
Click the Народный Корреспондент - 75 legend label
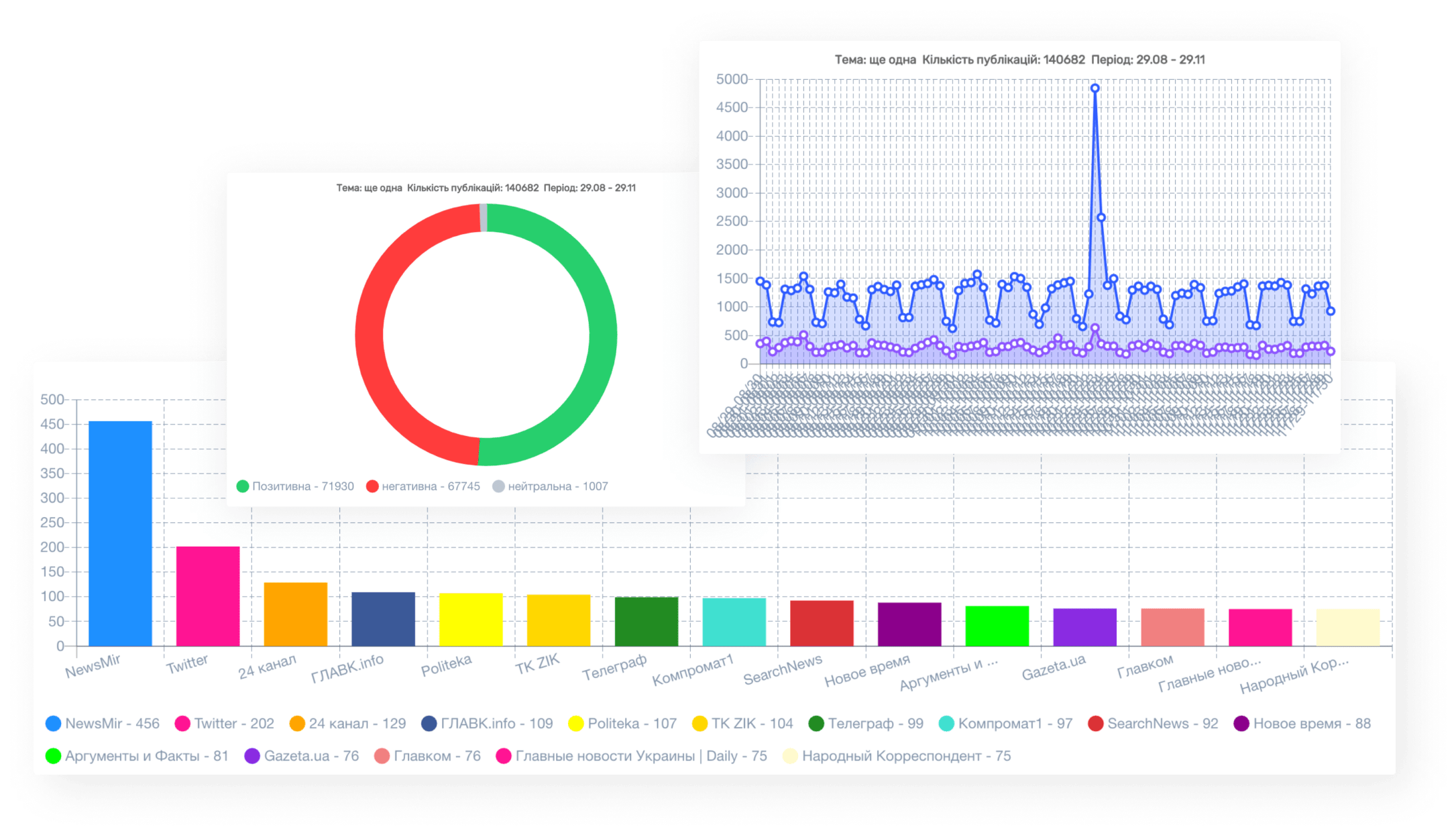[906, 756]
